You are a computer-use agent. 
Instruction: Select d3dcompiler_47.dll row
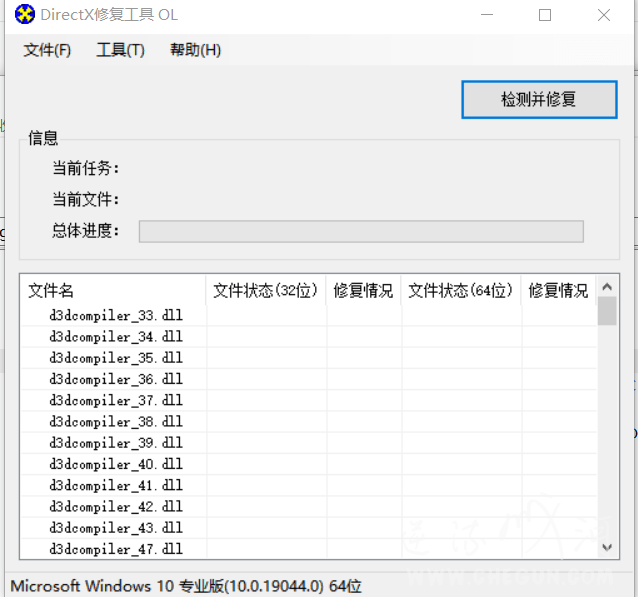[x=309, y=549]
